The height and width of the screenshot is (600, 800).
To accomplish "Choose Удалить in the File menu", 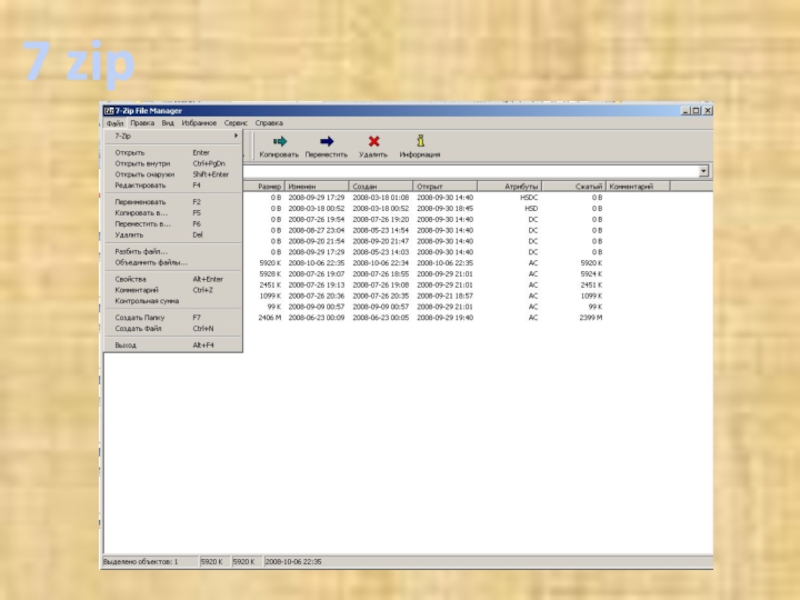I will (173, 235).
